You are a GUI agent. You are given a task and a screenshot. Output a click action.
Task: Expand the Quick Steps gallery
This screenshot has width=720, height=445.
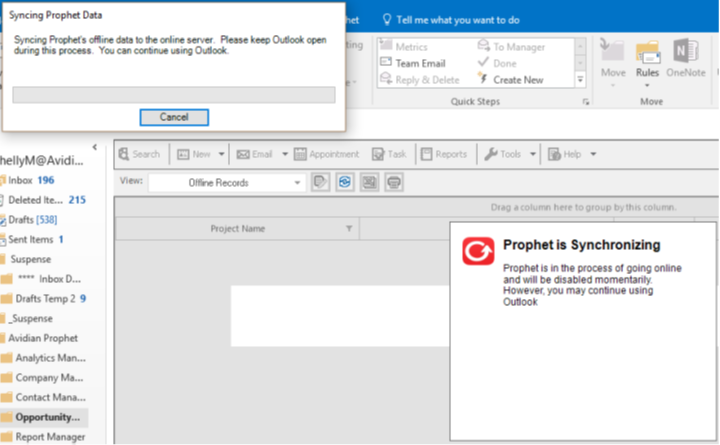580,80
